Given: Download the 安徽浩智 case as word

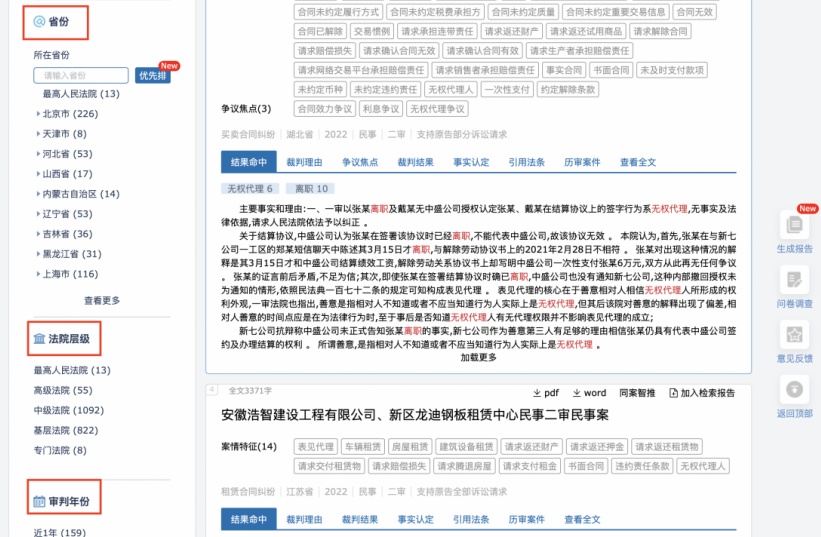Looking at the screenshot, I should (589, 393).
